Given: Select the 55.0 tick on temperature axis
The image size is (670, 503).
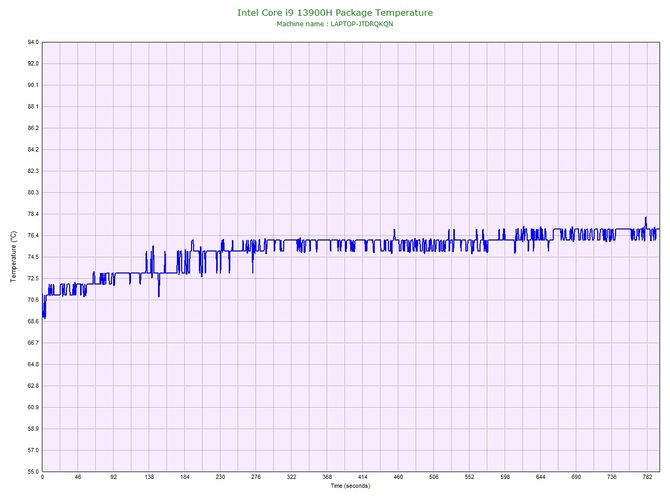Looking at the screenshot, I should click(x=32, y=471).
